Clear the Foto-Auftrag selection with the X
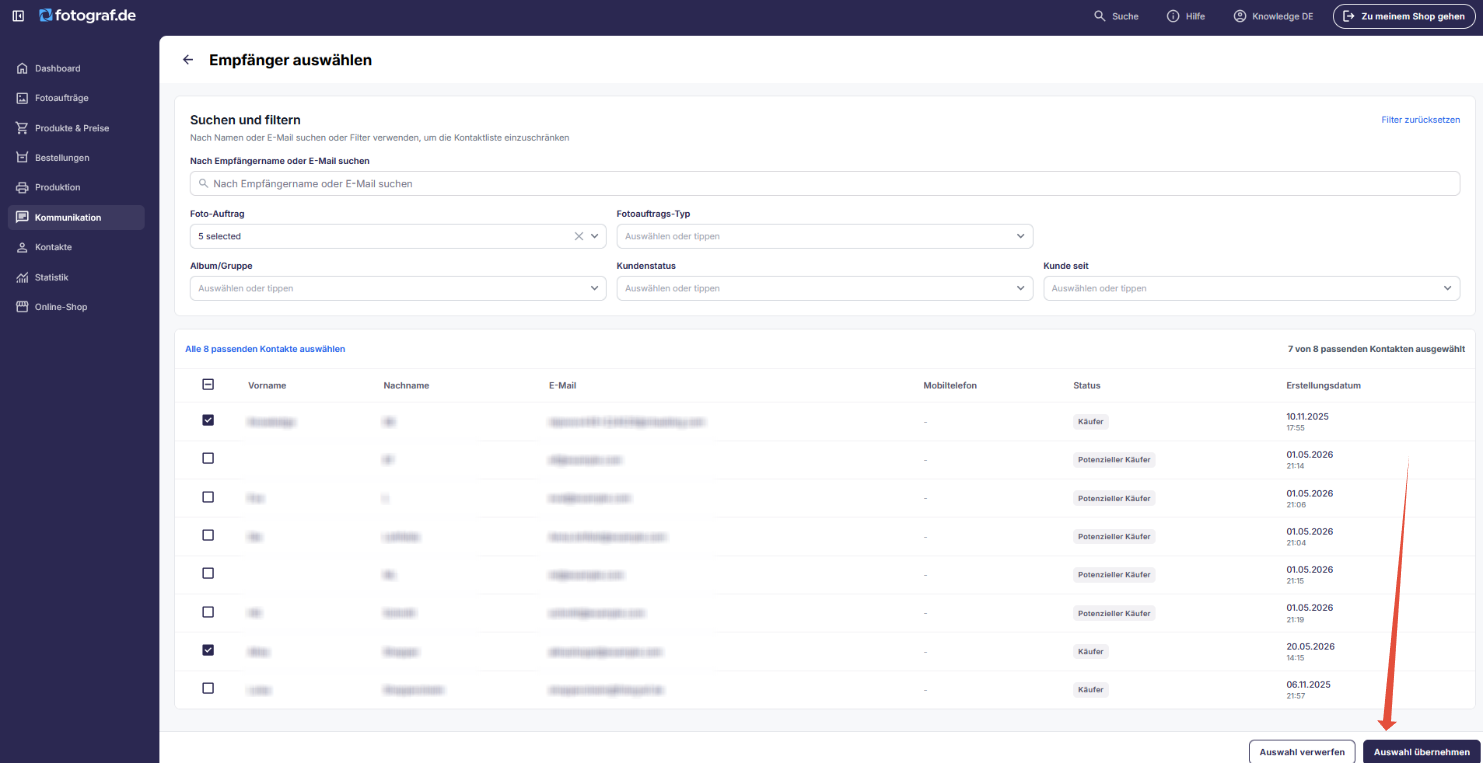1483x763 pixels. click(578, 236)
